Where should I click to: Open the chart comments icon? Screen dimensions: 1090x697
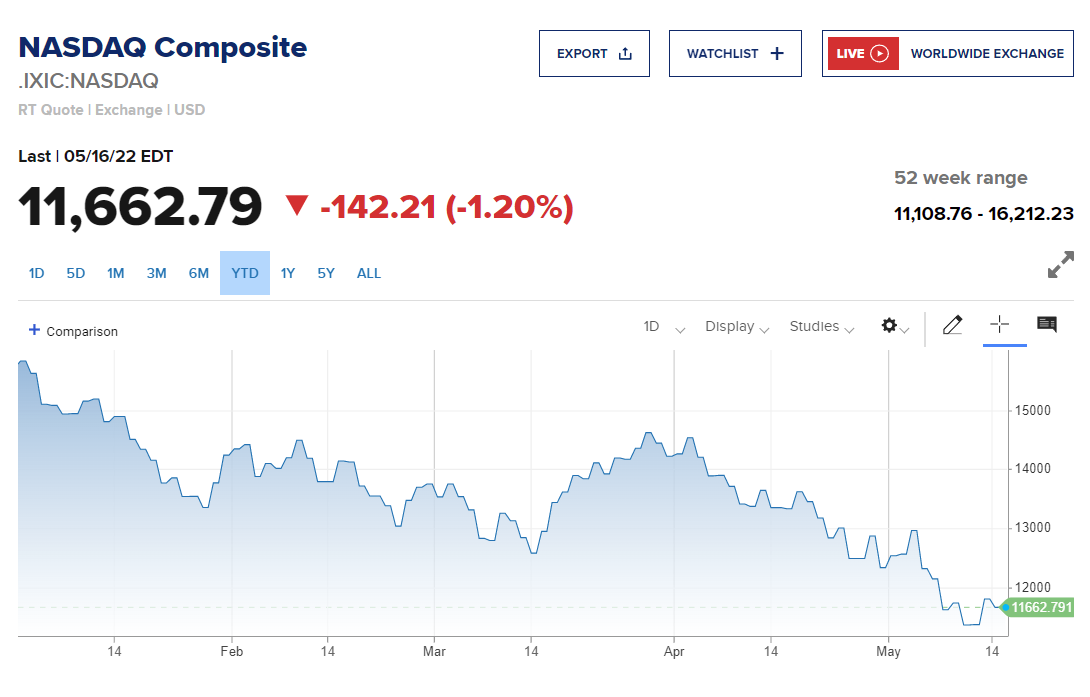[x=1047, y=324]
